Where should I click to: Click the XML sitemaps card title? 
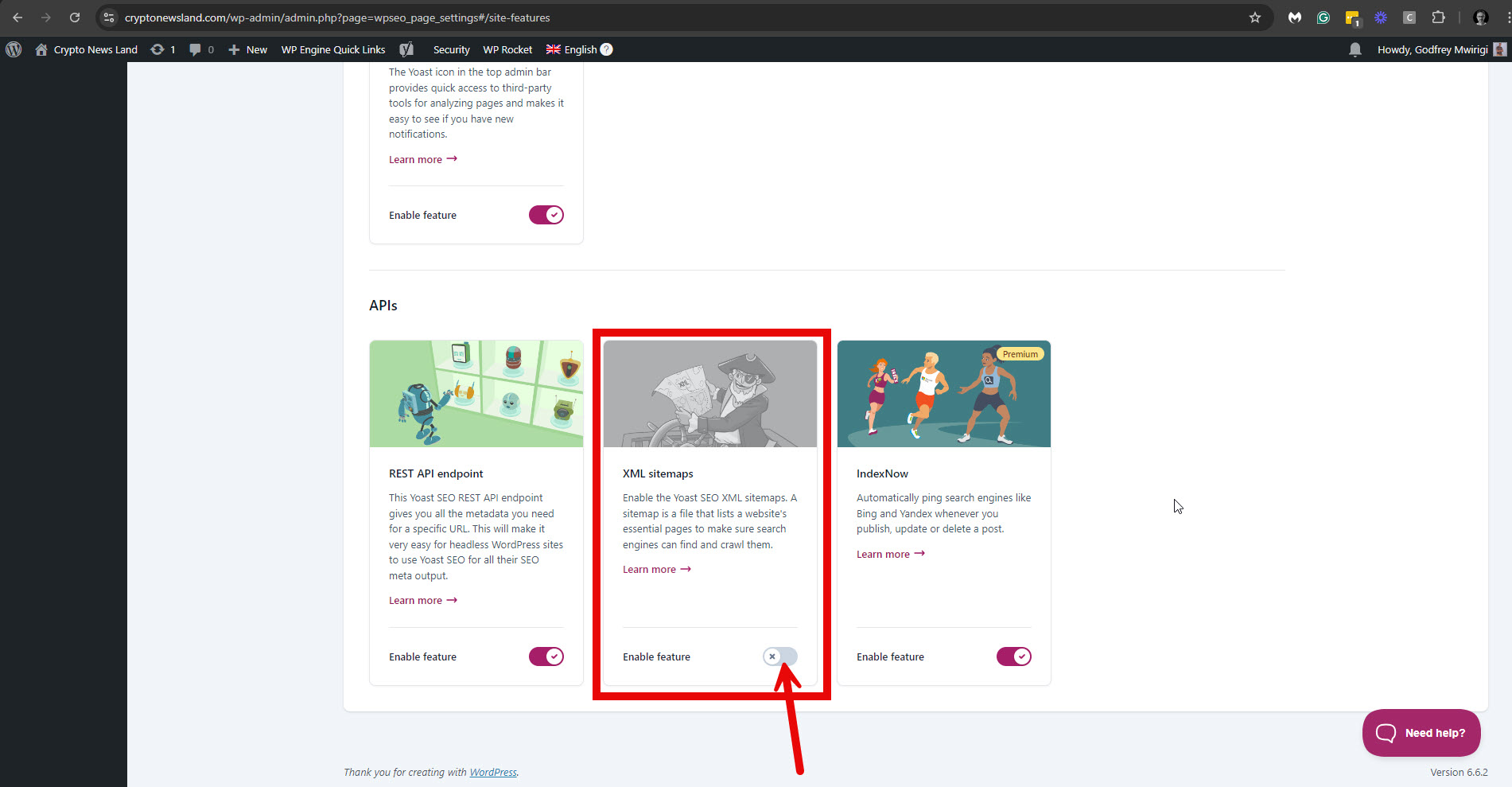(658, 473)
